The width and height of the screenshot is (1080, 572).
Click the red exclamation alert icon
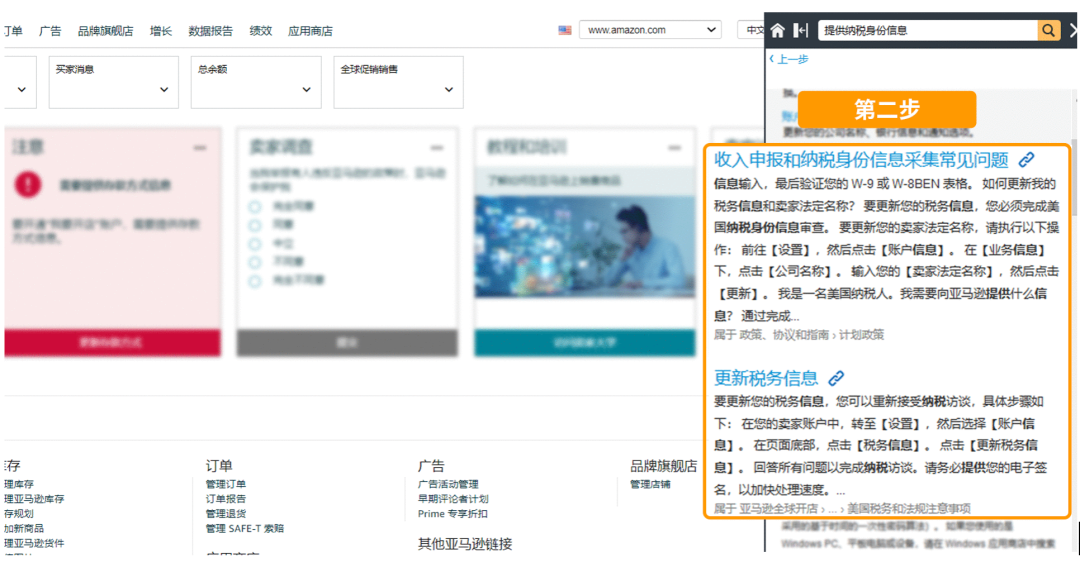point(29,184)
